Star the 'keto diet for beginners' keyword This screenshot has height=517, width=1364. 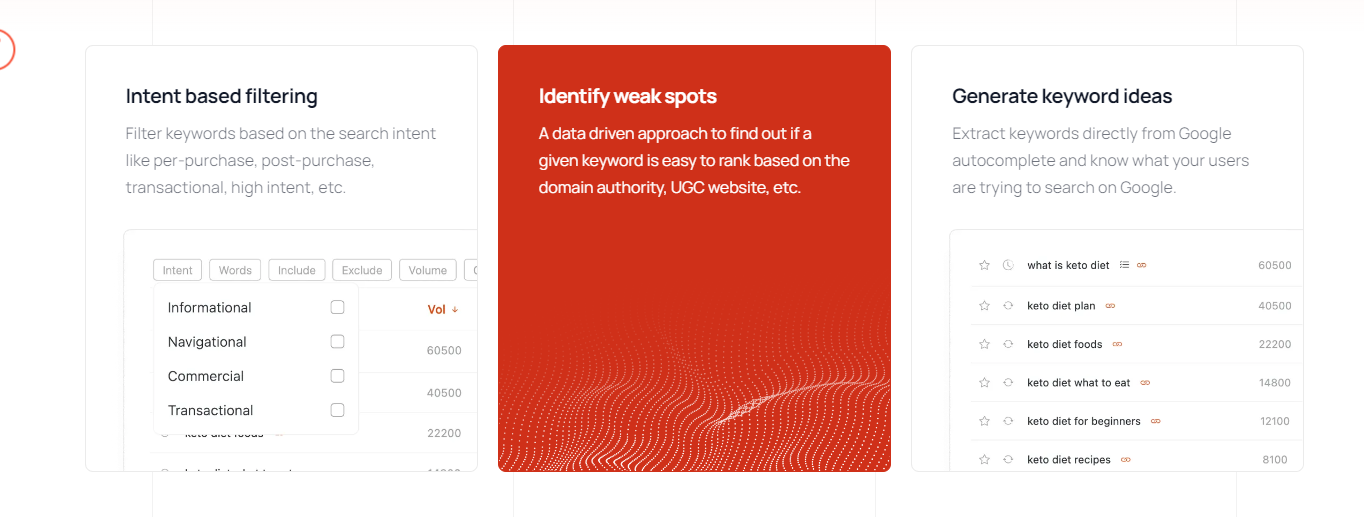(984, 422)
